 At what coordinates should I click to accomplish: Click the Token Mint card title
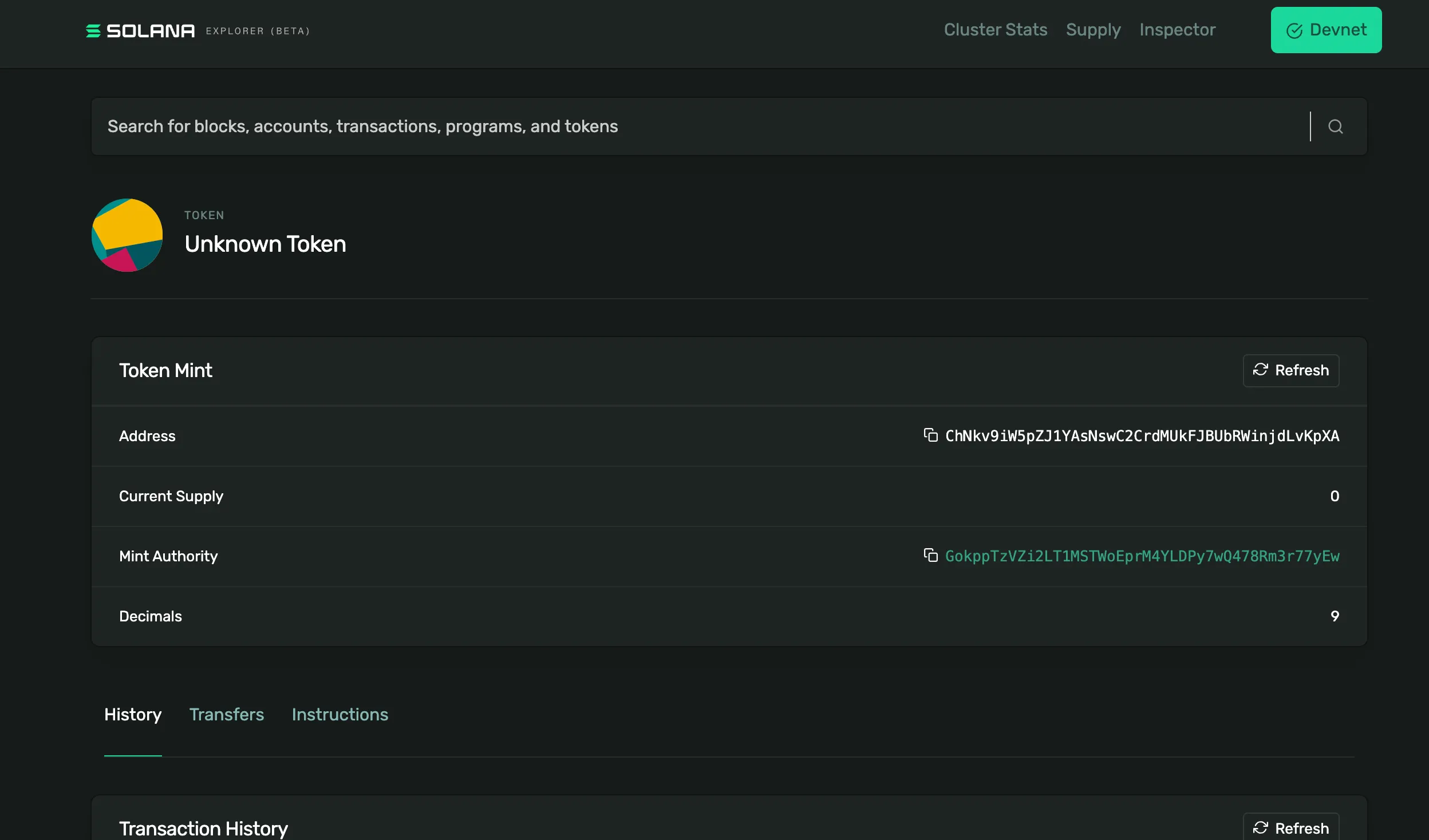pyautogui.click(x=165, y=371)
